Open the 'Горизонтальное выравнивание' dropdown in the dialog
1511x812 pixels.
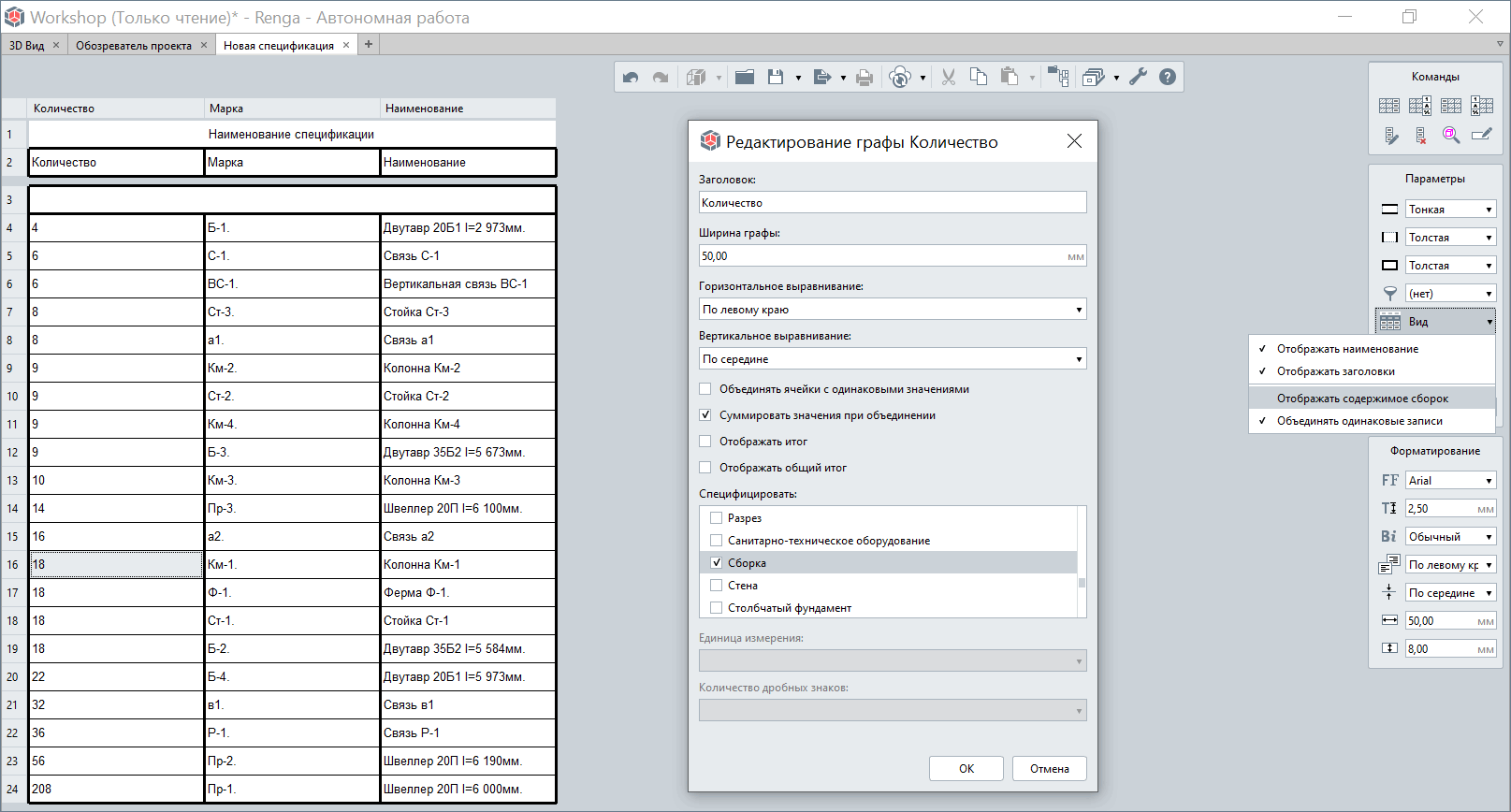(x=893, y=310)
